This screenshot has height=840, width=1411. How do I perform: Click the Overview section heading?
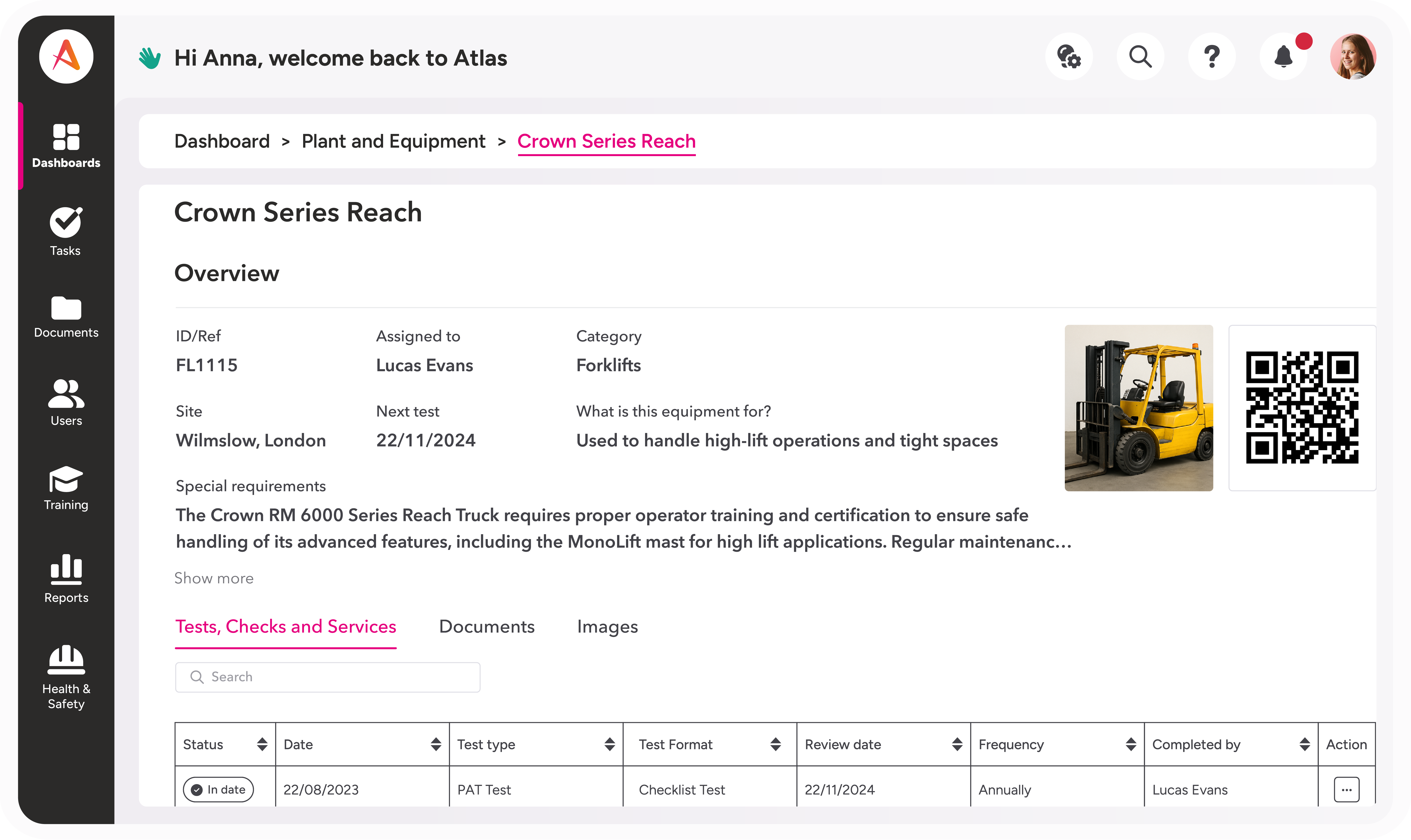(226, 273)
